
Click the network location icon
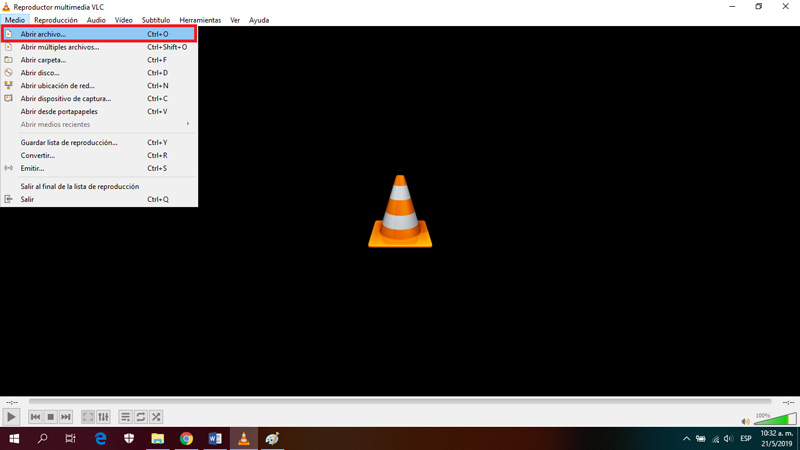coord(9,85)
